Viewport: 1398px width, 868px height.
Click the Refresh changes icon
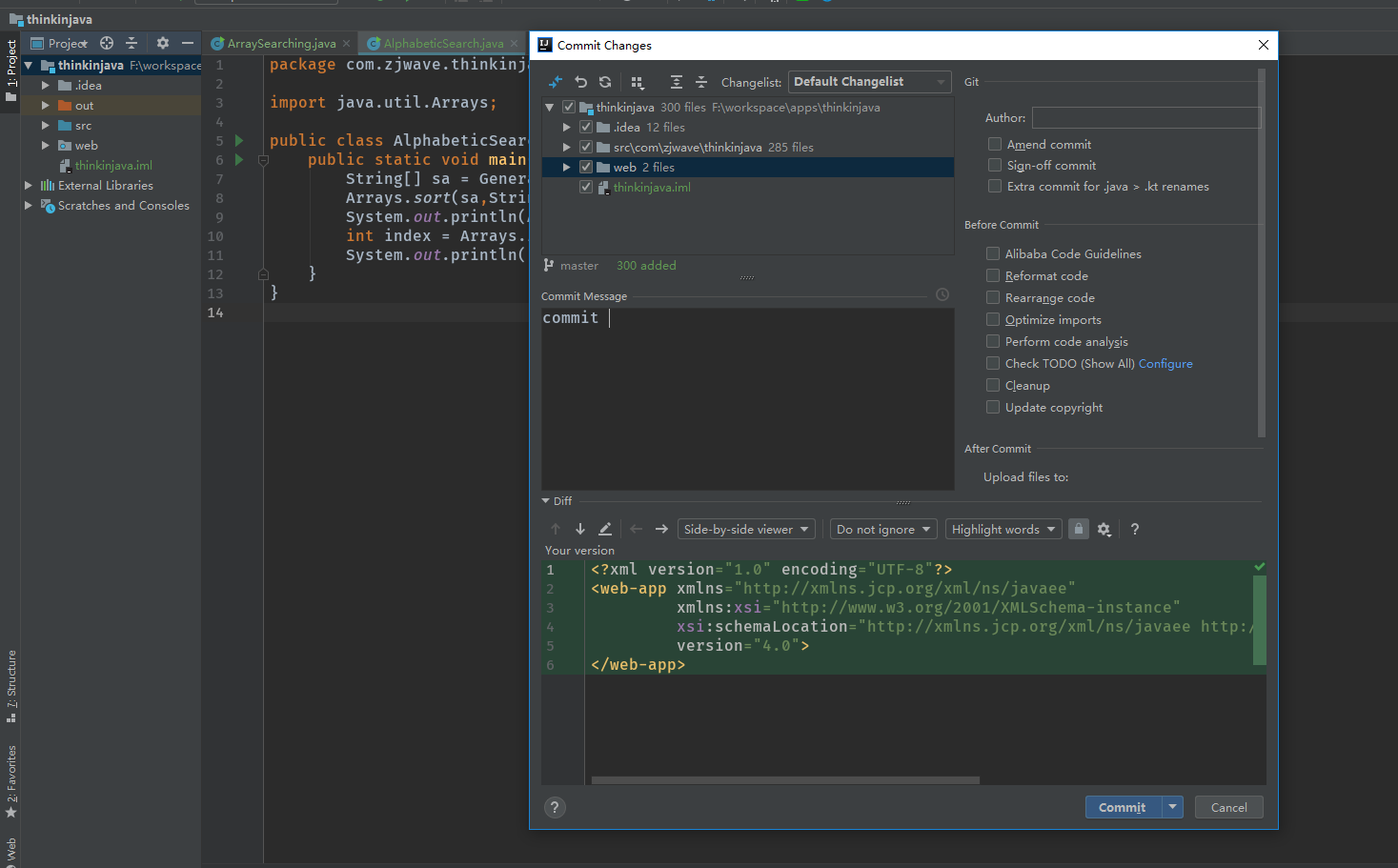pos(605,82)
